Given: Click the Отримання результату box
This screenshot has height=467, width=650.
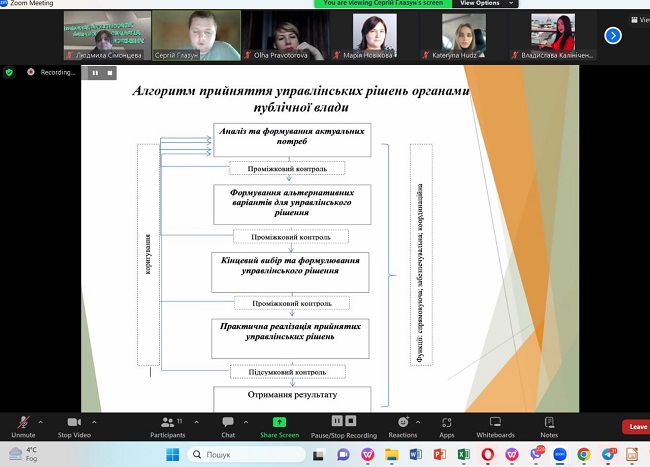Looking at the screenshot, I should 292,399.
